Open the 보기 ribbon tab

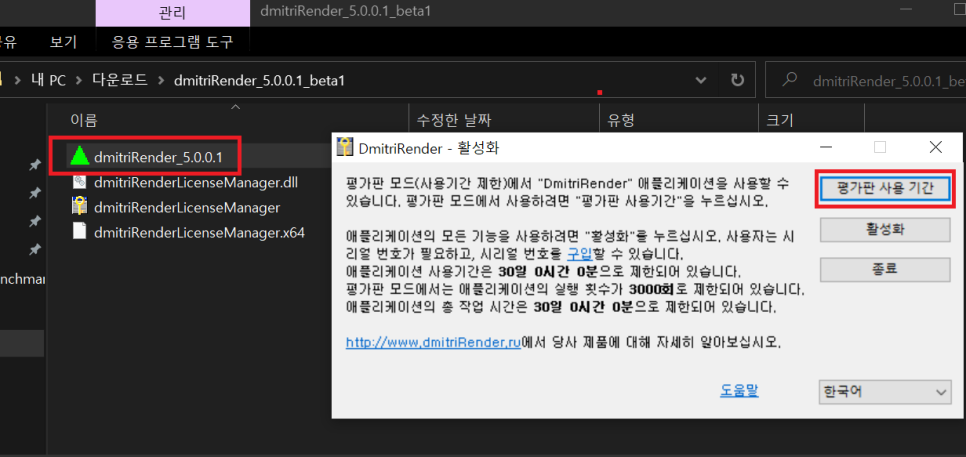click(x=63, y=42)
